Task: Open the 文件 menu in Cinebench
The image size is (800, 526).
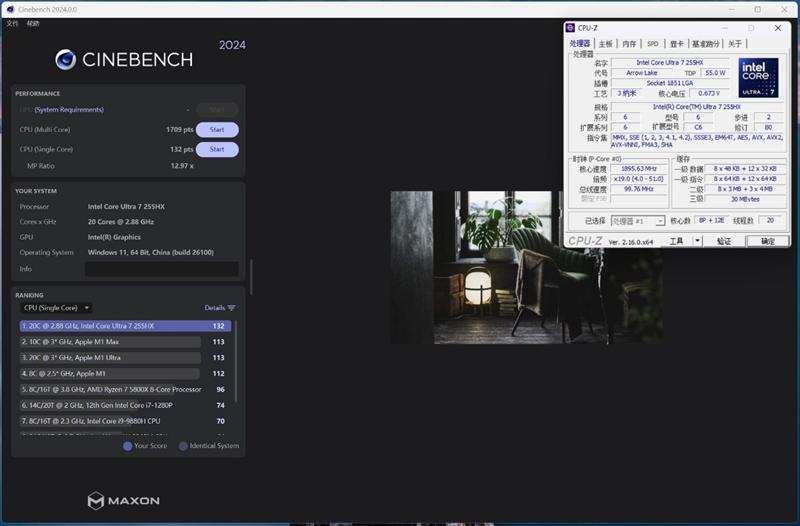Action: pos(12,23)
